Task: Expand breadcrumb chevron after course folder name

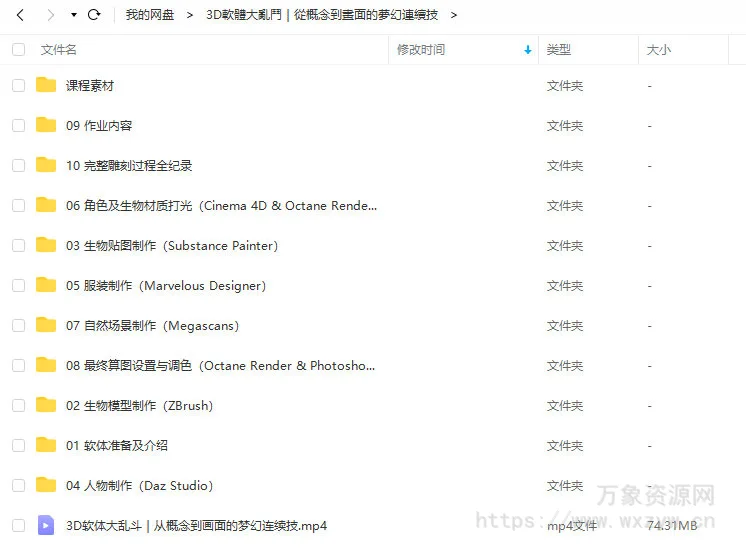Action: (x=454, y=15)
